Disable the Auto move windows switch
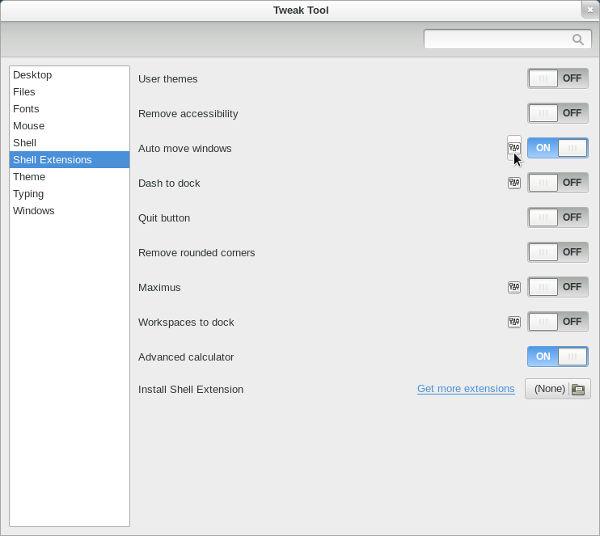The image size is (600, 536). point(558,148)
